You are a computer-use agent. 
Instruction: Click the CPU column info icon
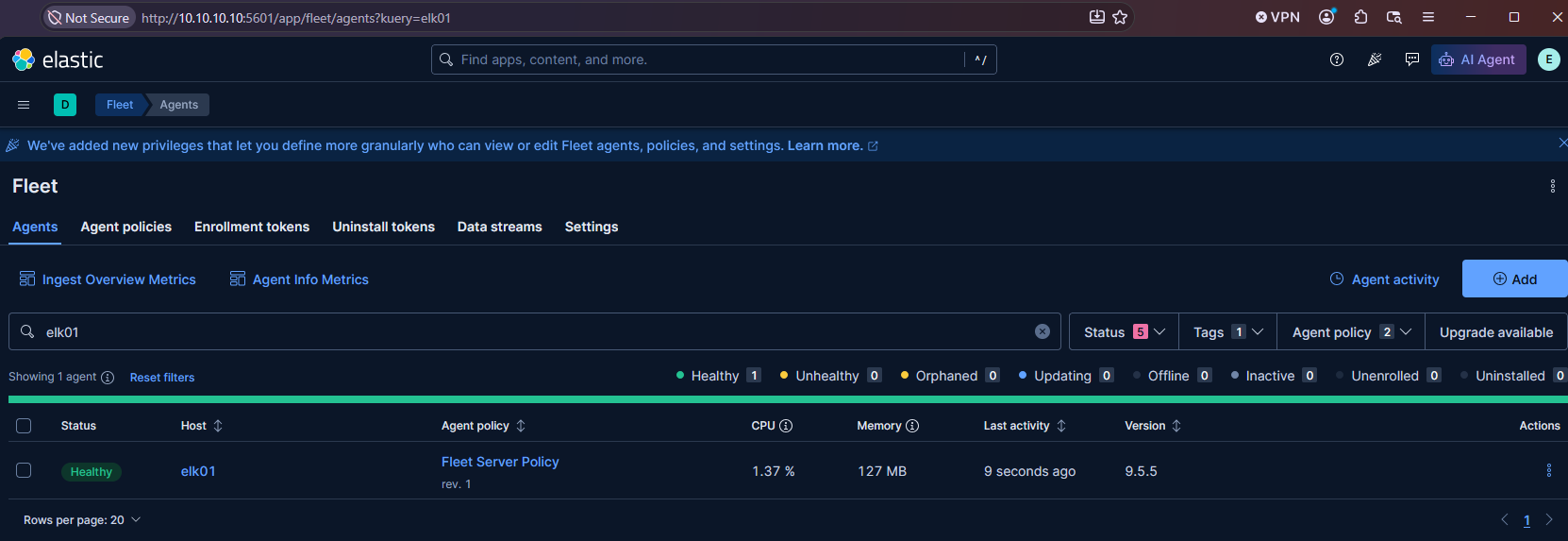(x=786, y=426)
